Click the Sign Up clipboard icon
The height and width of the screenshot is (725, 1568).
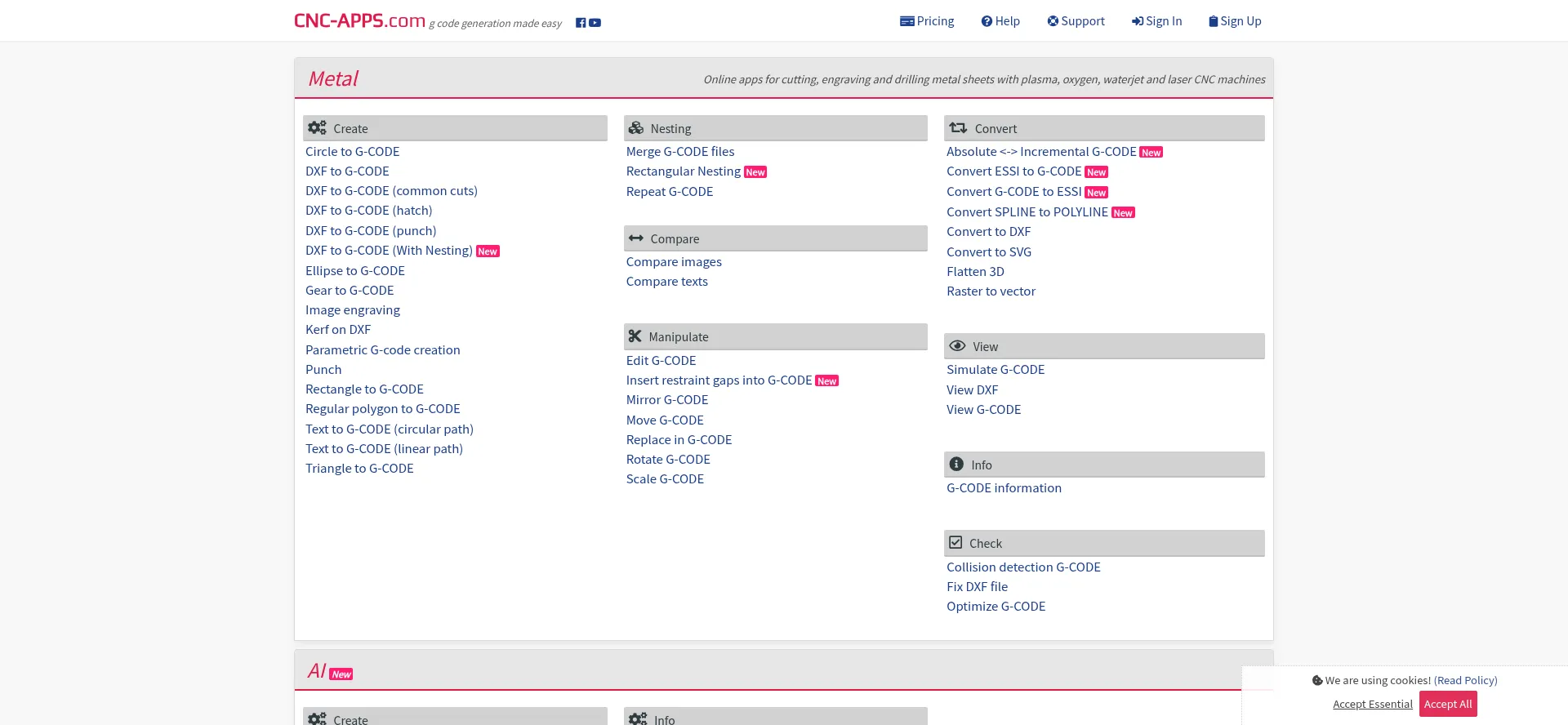(x=1214, y=21)
